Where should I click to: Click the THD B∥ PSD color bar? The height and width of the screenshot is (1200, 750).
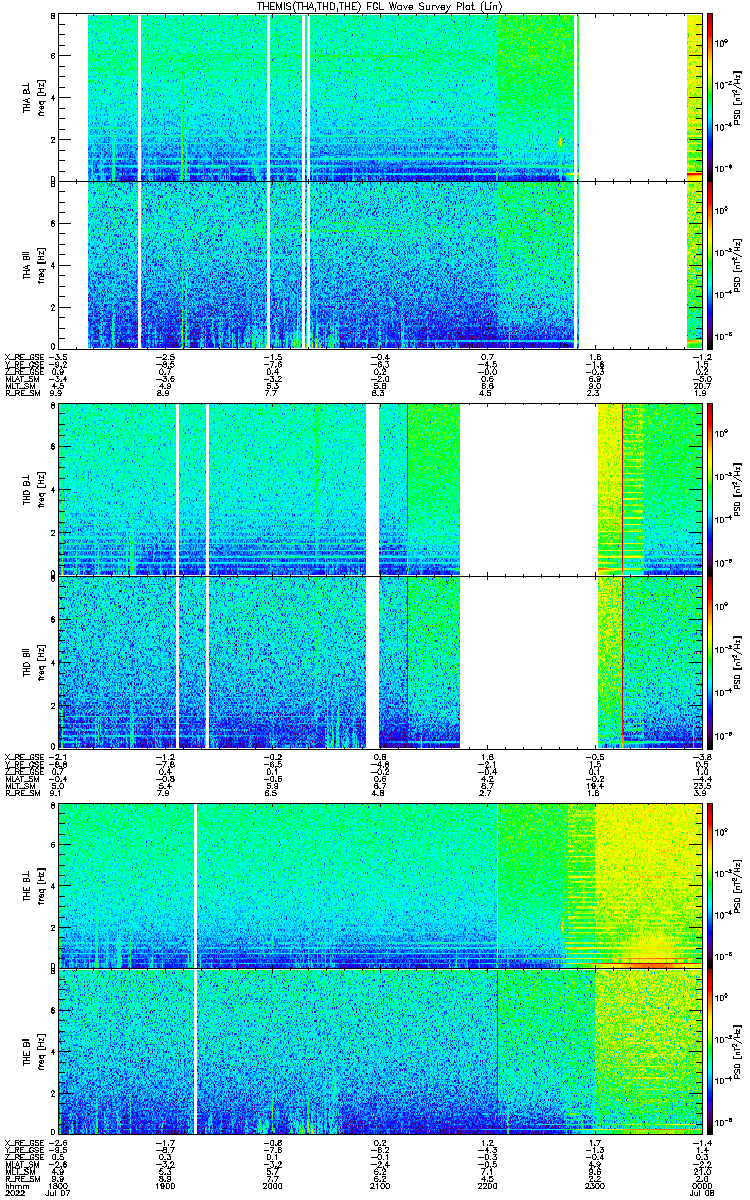pos(711,662)
